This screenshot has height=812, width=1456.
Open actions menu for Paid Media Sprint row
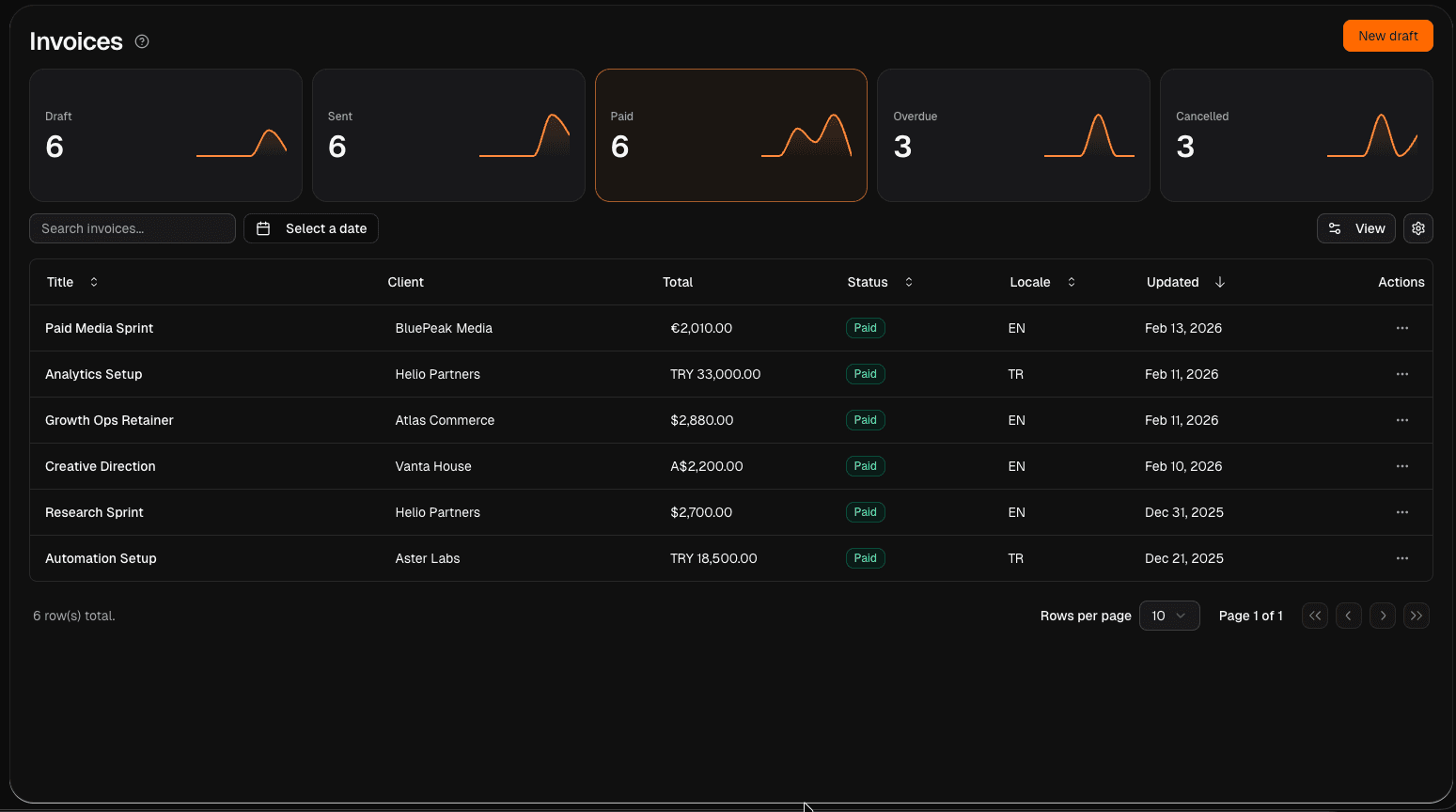(1401, 328)
